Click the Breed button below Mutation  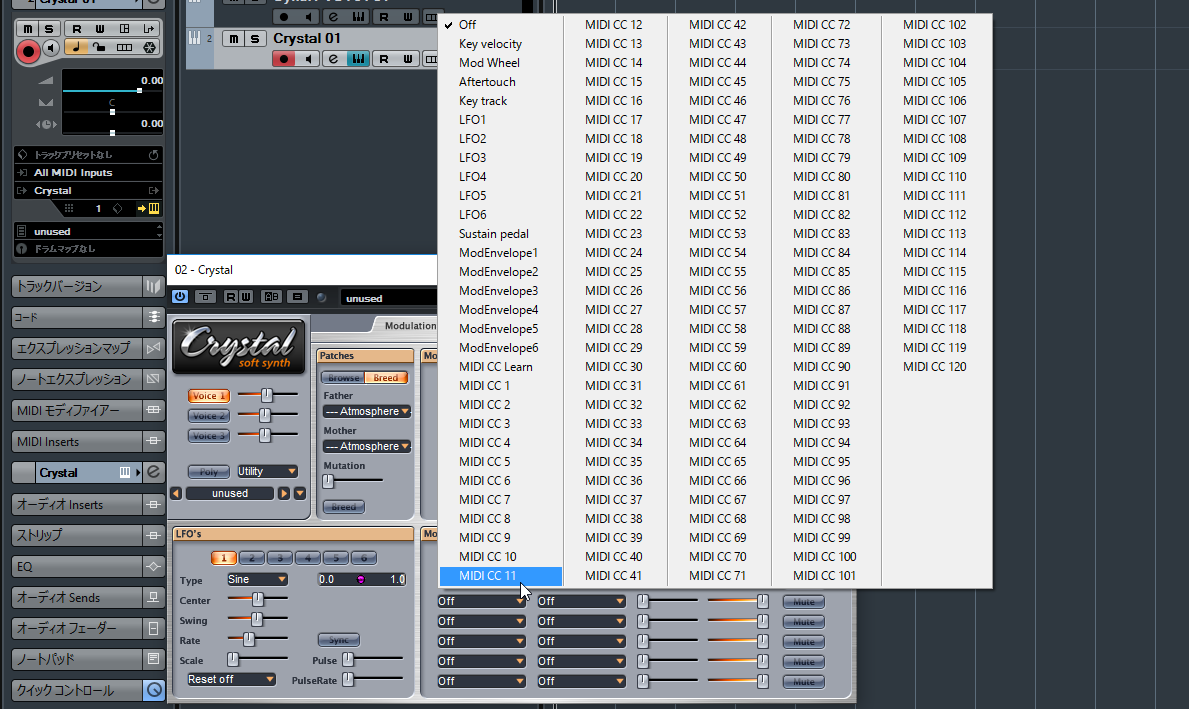(x=344, y=507)
